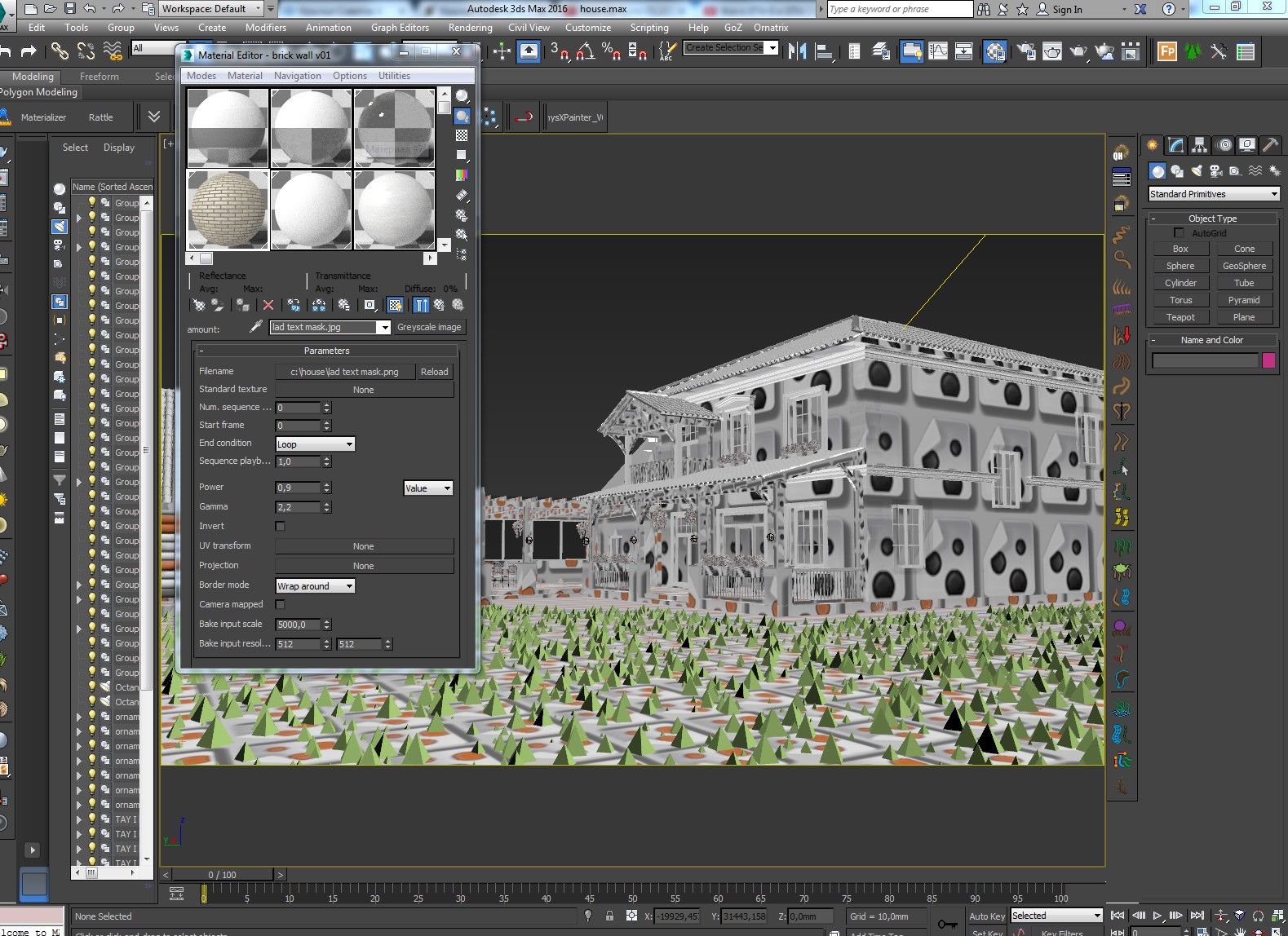Open the Standard Primitives dropdown
1288x936 pixels.
click(x=1213, y=194)
